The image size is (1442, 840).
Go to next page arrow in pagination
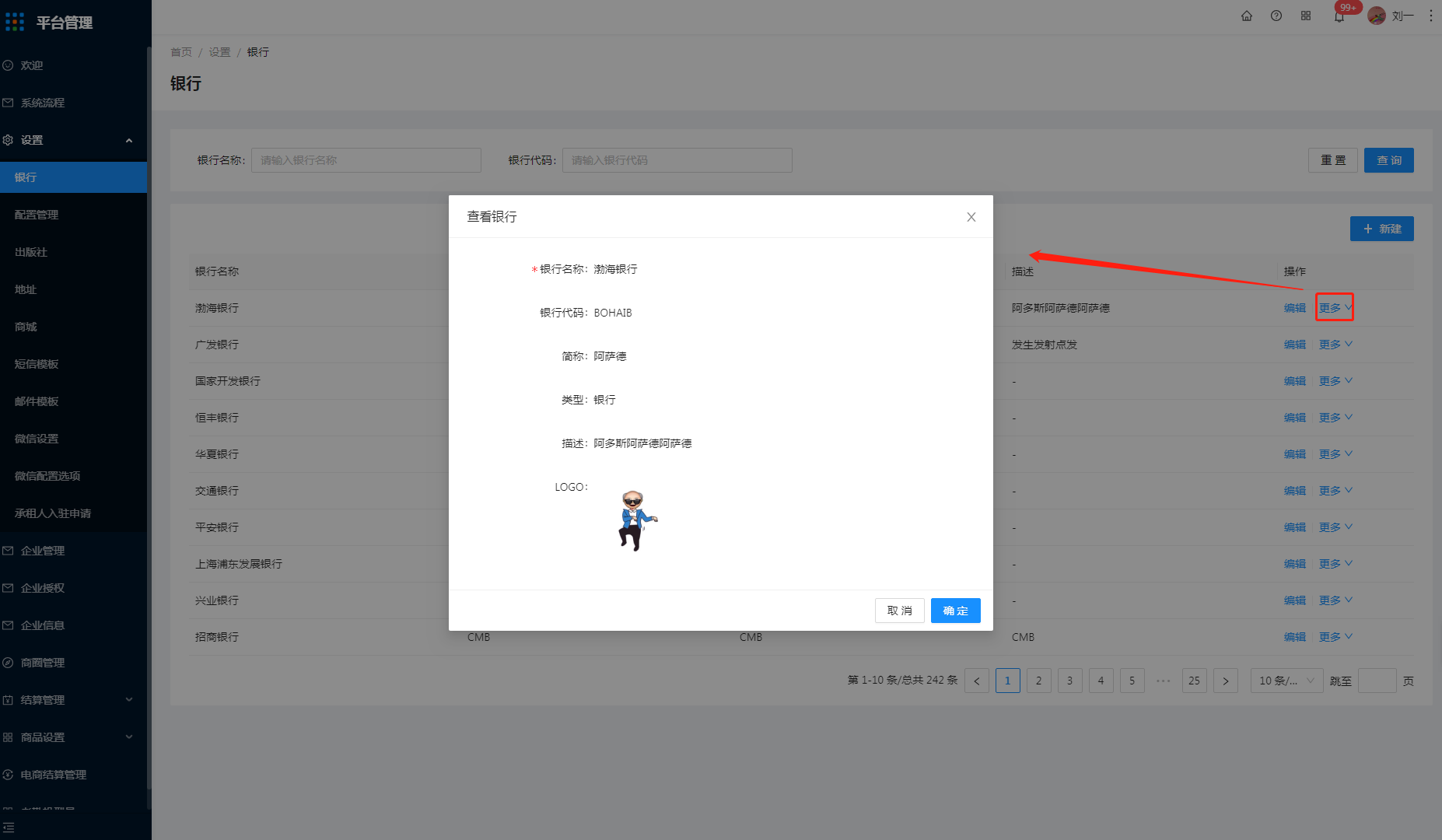(x=1226, y=681)
